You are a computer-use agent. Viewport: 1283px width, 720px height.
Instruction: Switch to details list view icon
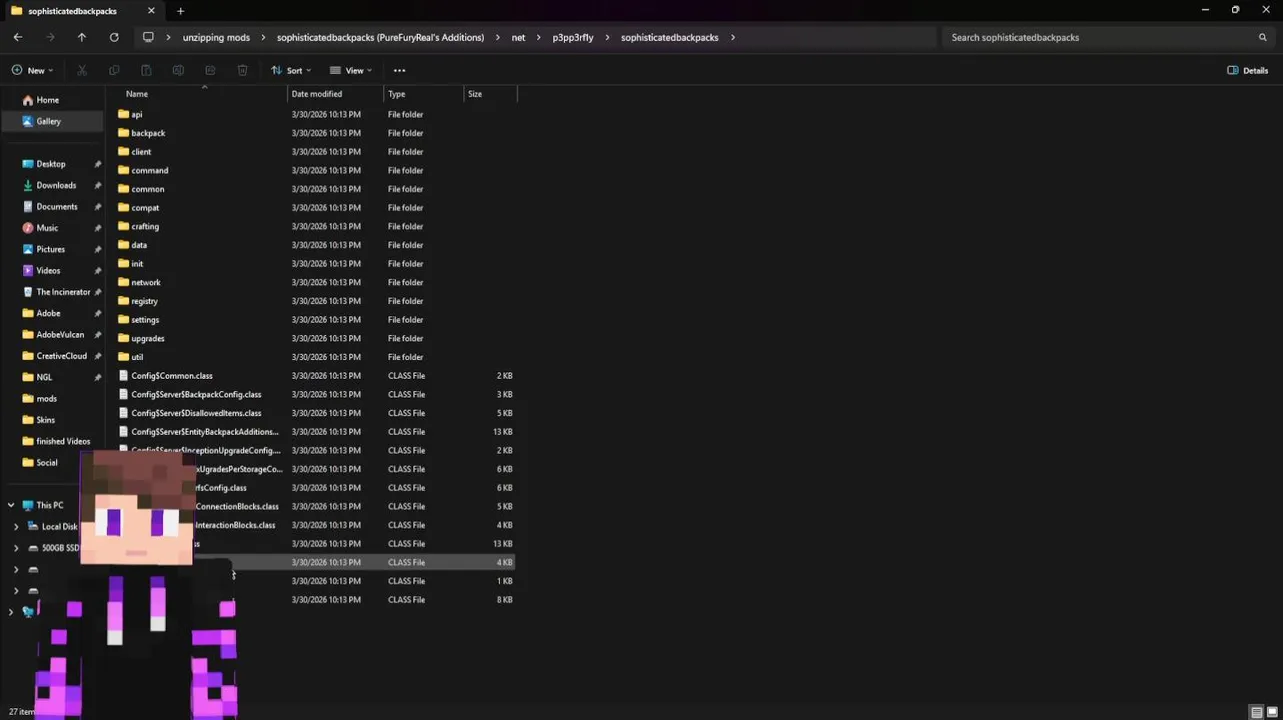(x=1257, y=712)
